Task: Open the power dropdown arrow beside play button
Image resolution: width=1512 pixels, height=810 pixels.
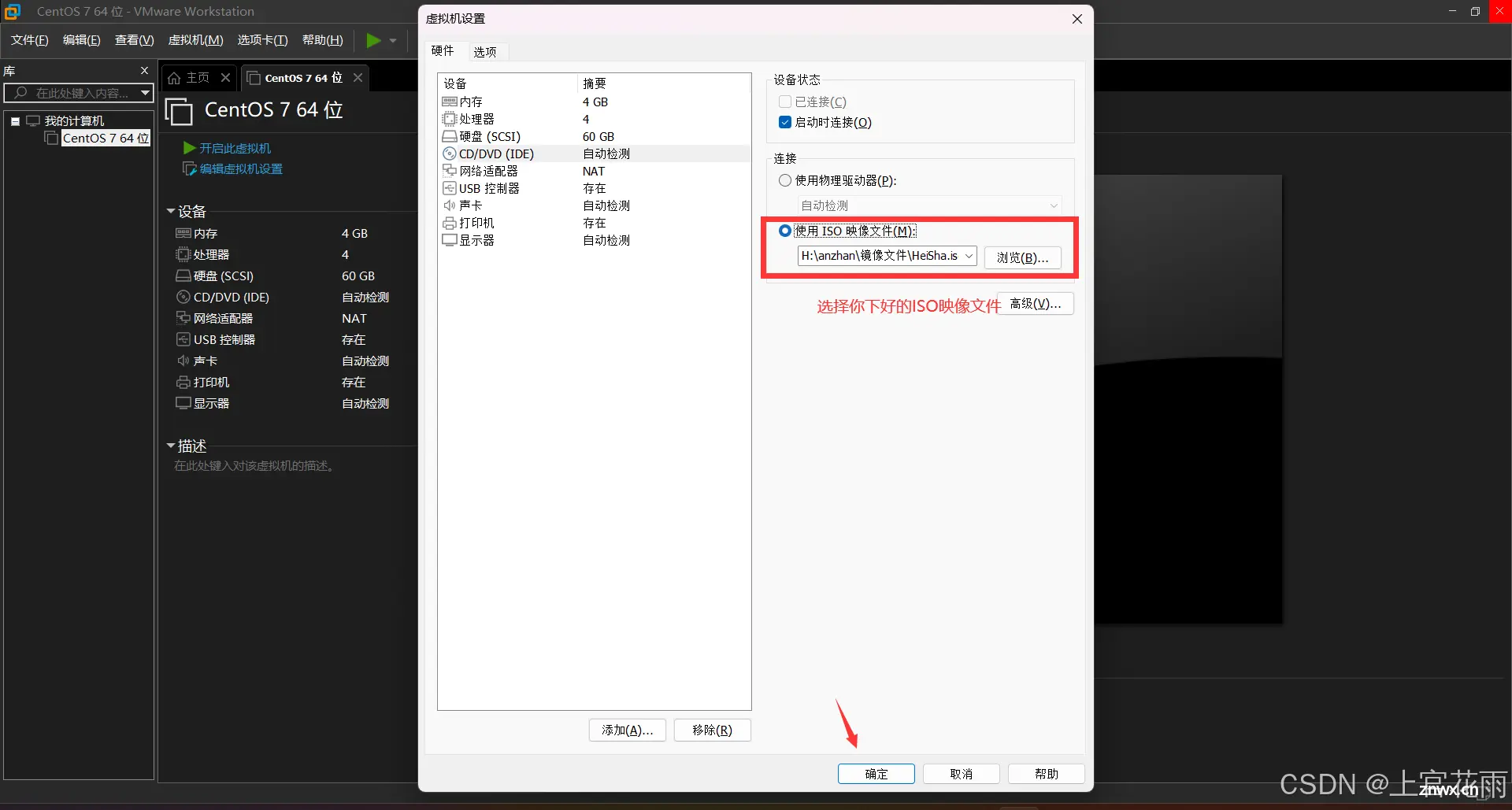Action: coord(393,40)
